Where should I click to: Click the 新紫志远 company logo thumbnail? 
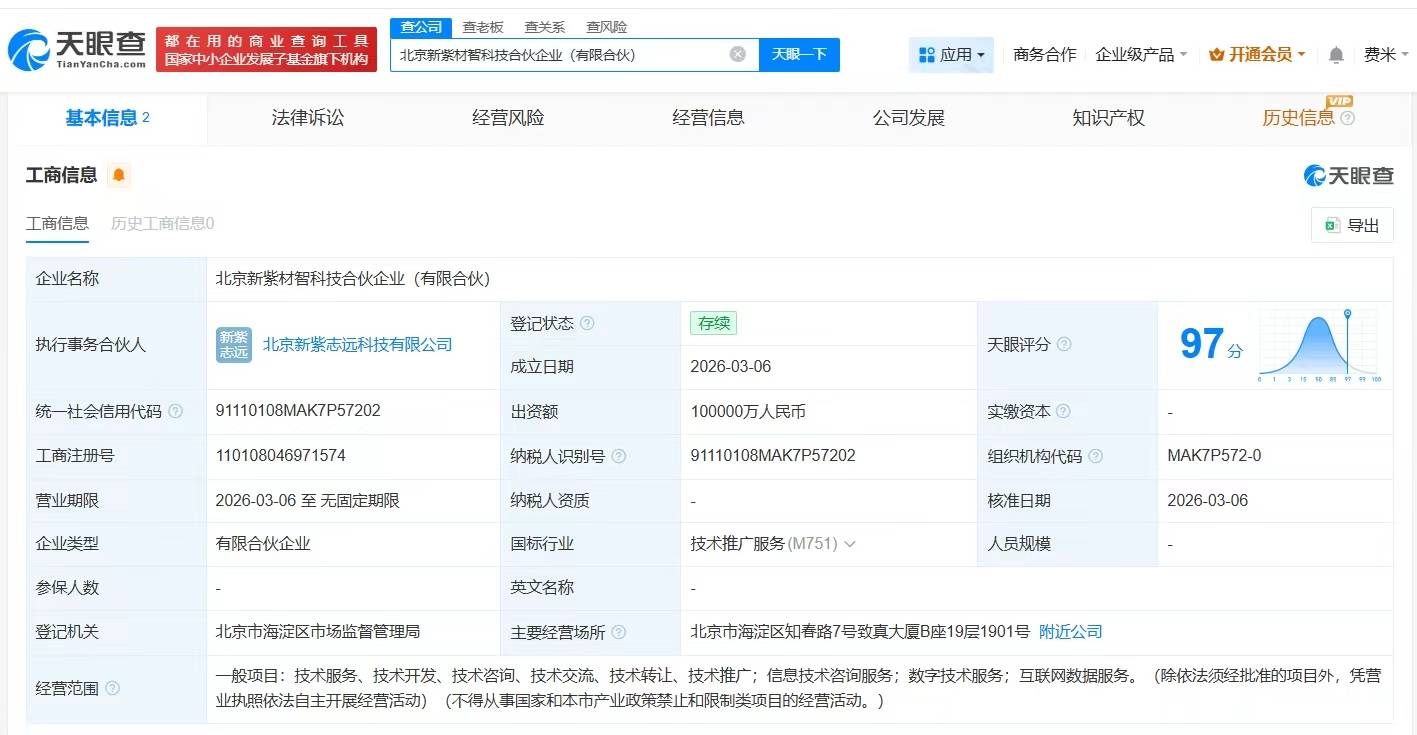[233, 345]
